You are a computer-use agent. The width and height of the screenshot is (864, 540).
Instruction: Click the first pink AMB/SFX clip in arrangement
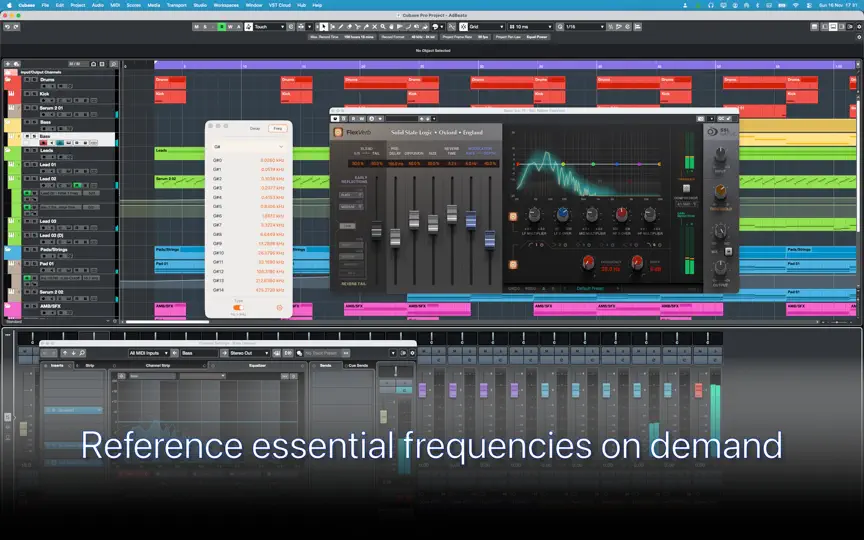(170, 310)
